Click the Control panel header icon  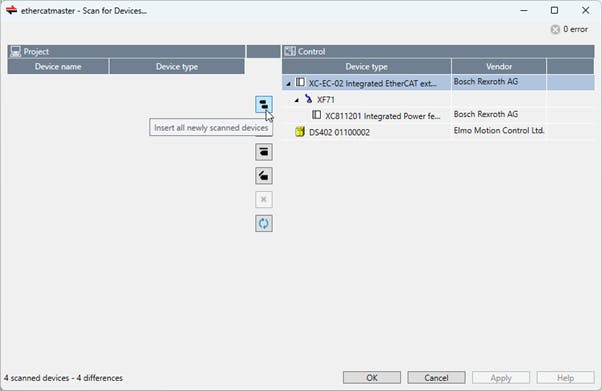coord(290,51)
